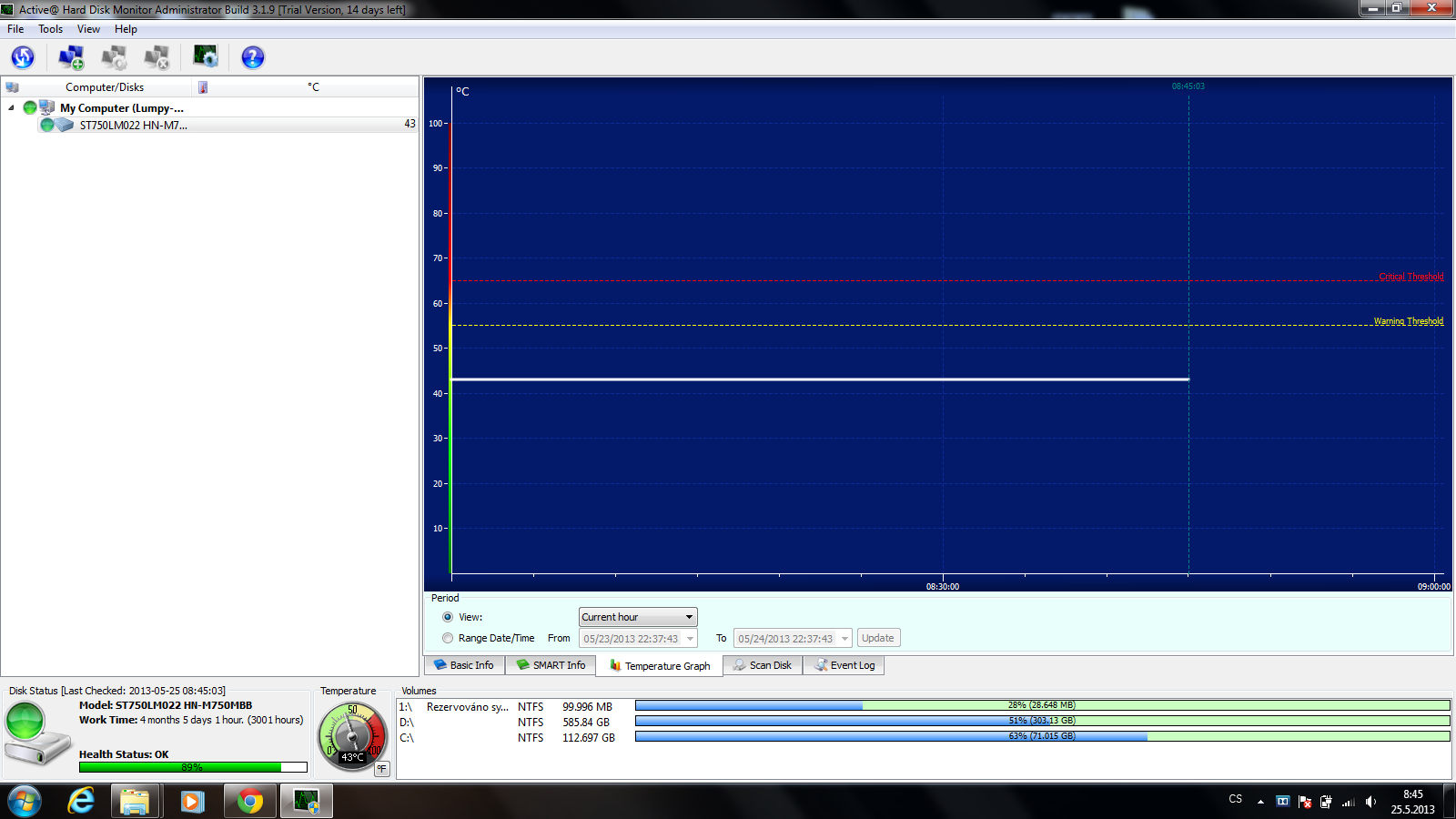This screenshot has width=1456, height=819.
Task: Click the C:\ volume row
Action: tap(510, 737)
